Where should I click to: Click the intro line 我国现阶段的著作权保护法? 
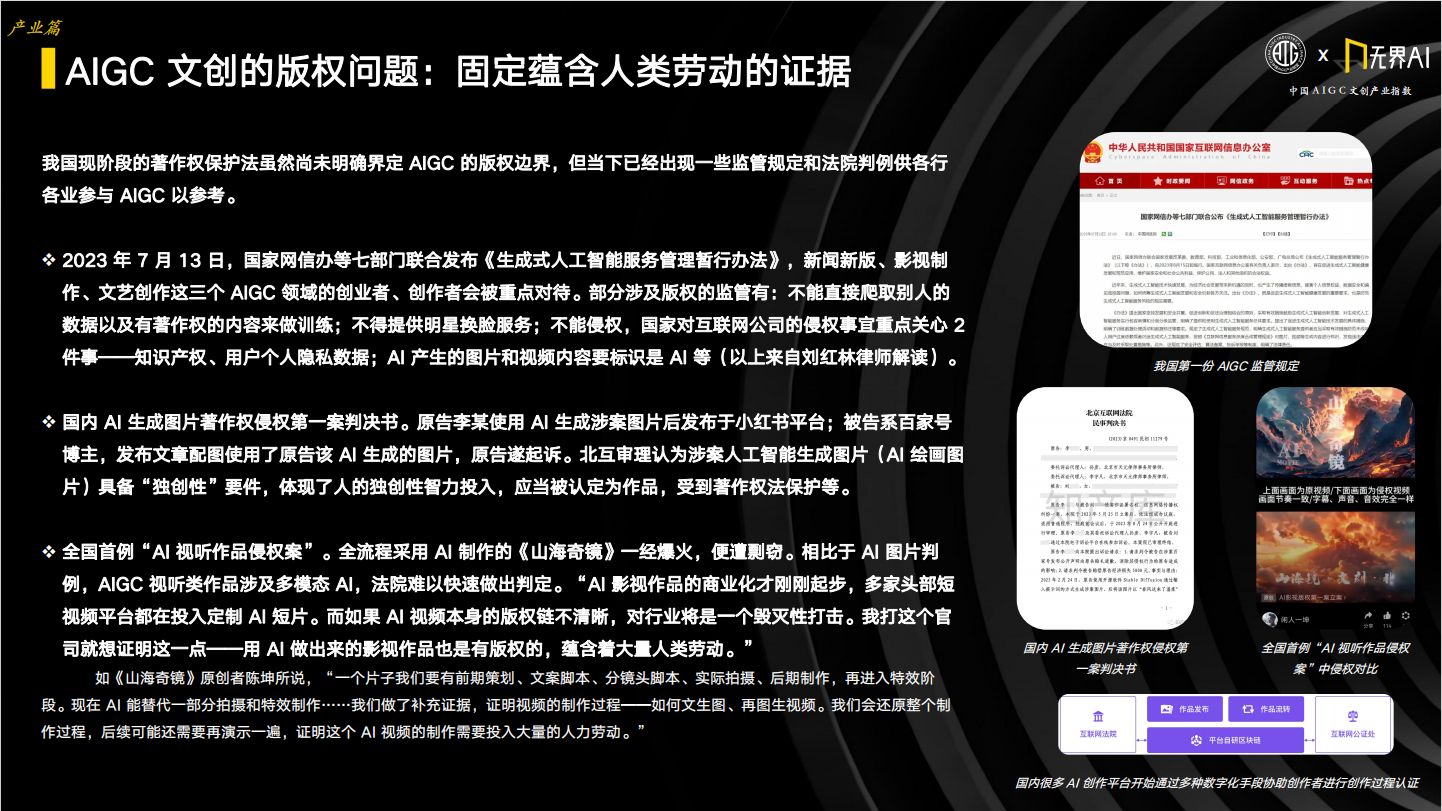494,178
